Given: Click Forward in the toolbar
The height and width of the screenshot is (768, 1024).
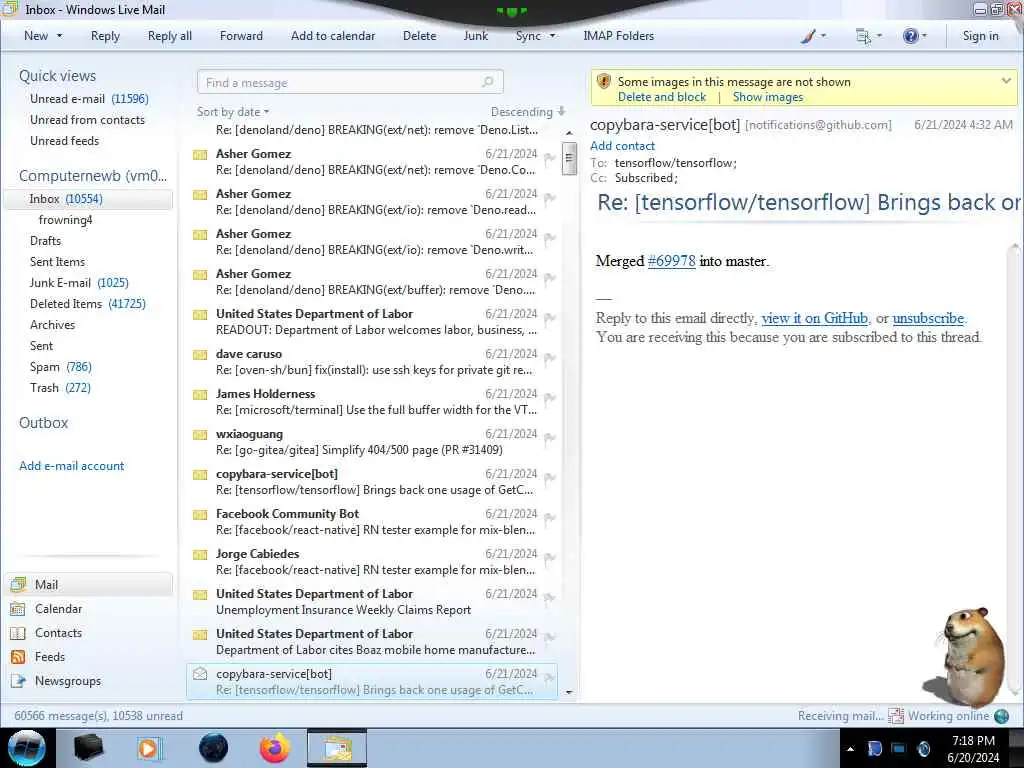Looking at the screenshot, I should pyautogui.click(x=241, y=36).
